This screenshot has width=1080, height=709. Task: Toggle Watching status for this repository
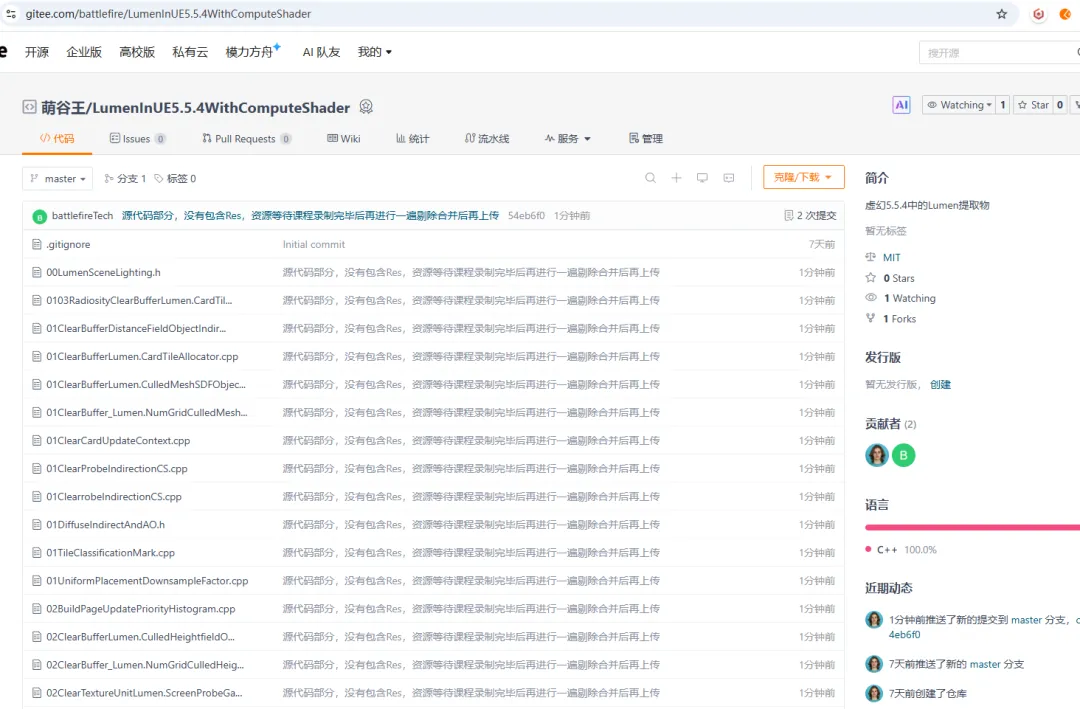(x=959, y=105)
